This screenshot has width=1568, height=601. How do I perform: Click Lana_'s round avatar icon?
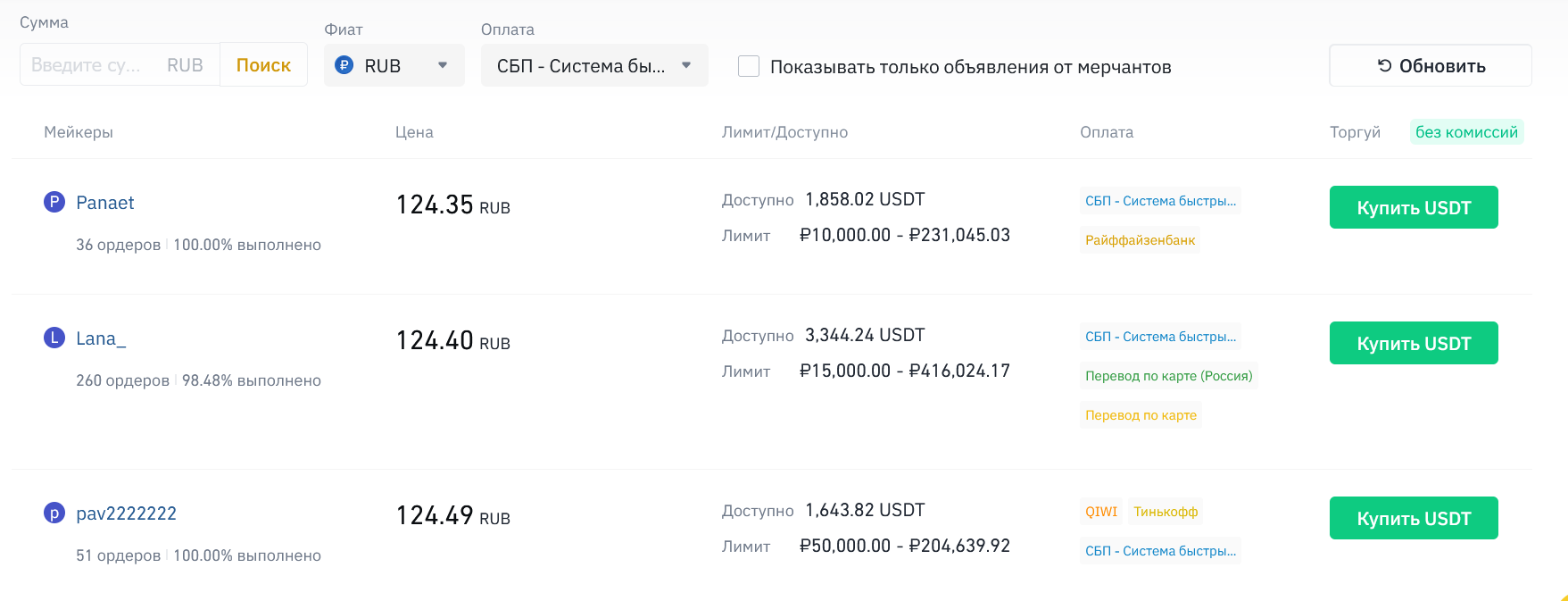tap(54, 338)
